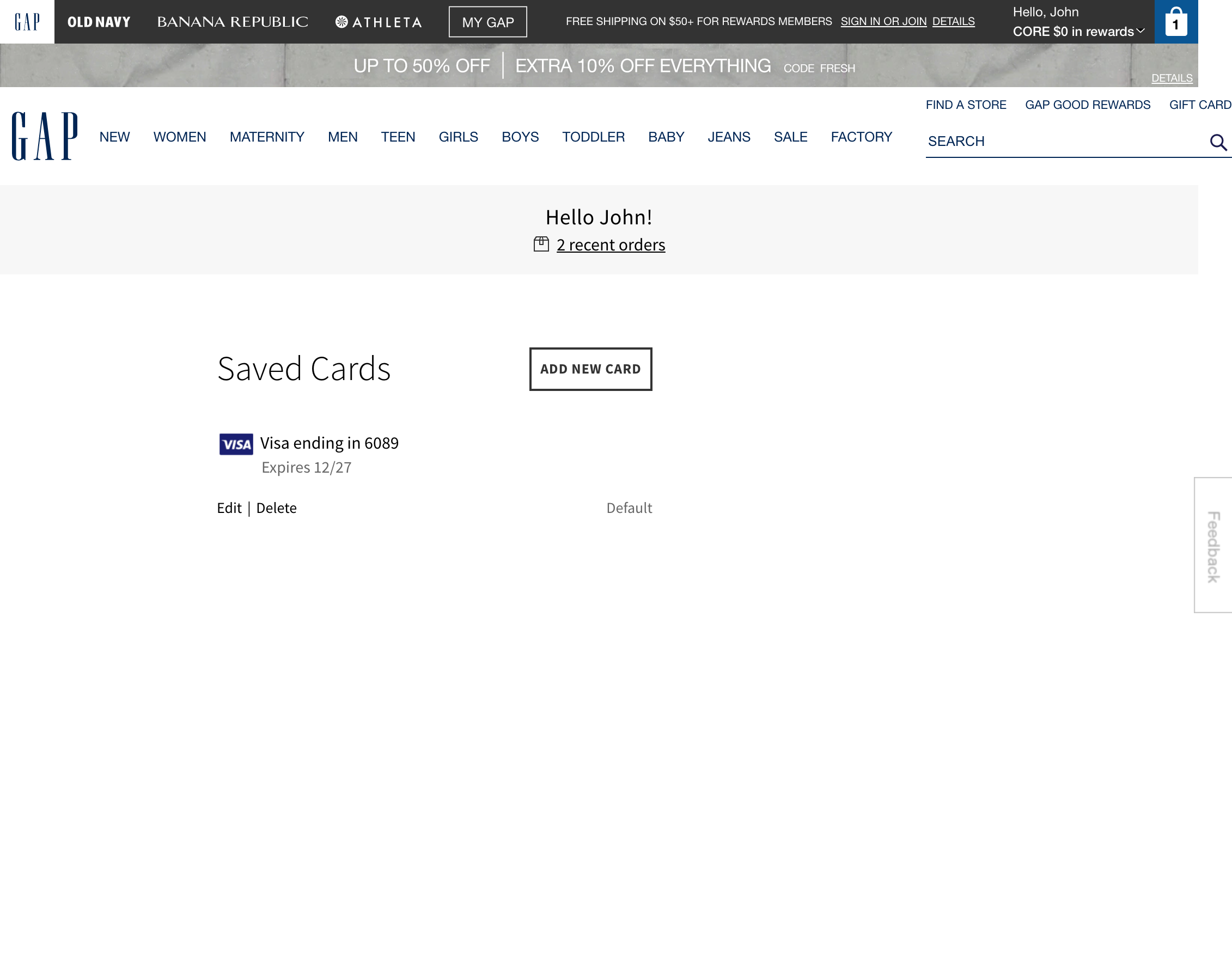Set the Visa card as Default
The height and width of the screenshot is (954, 1232).
tap(629, 507)
